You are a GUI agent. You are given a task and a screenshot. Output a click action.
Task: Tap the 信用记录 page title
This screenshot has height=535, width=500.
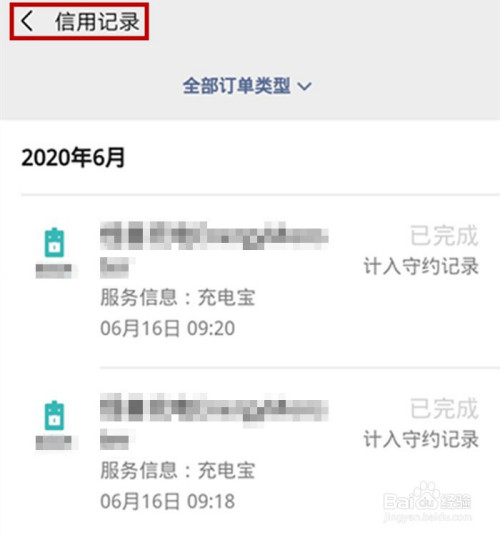(x=97, y=21)
